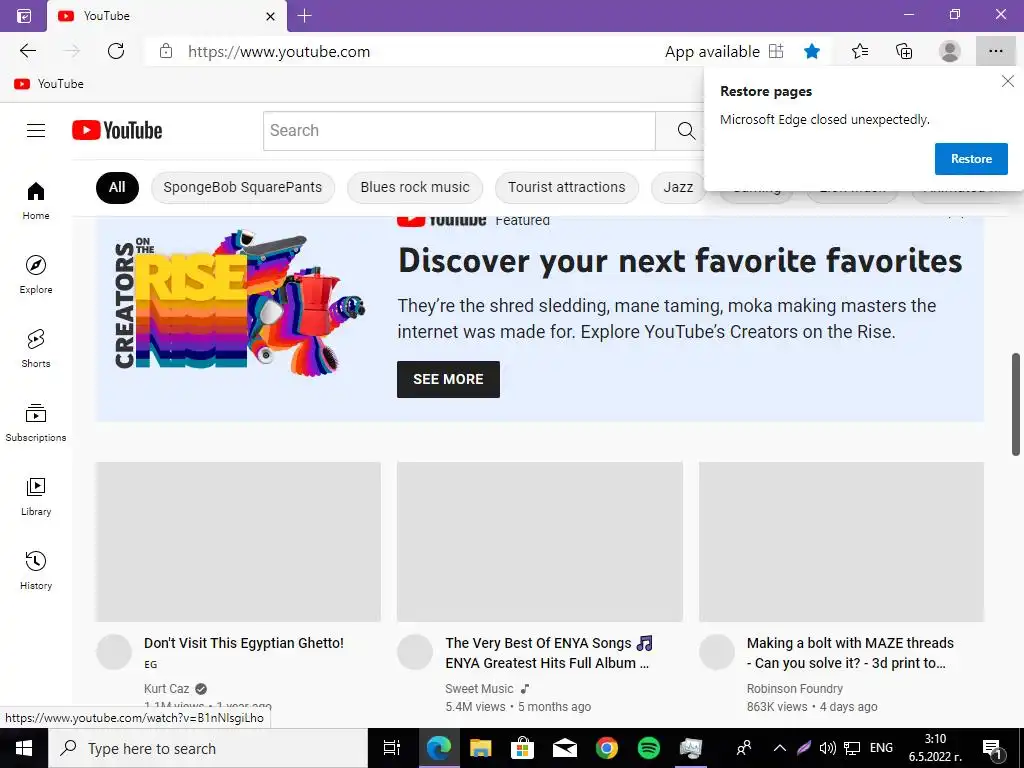
Task: Install the YouTube app via App available icon
Action: click(x=776, y=51)
